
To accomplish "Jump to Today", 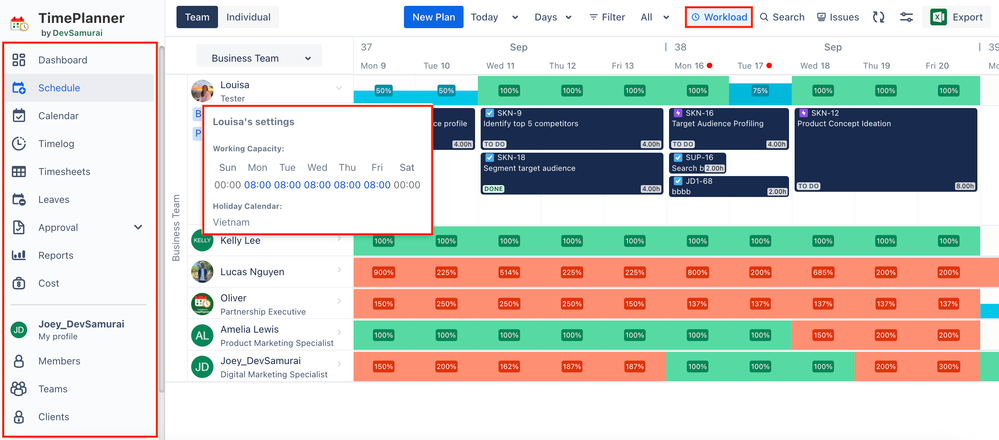I will pos(484,17).
